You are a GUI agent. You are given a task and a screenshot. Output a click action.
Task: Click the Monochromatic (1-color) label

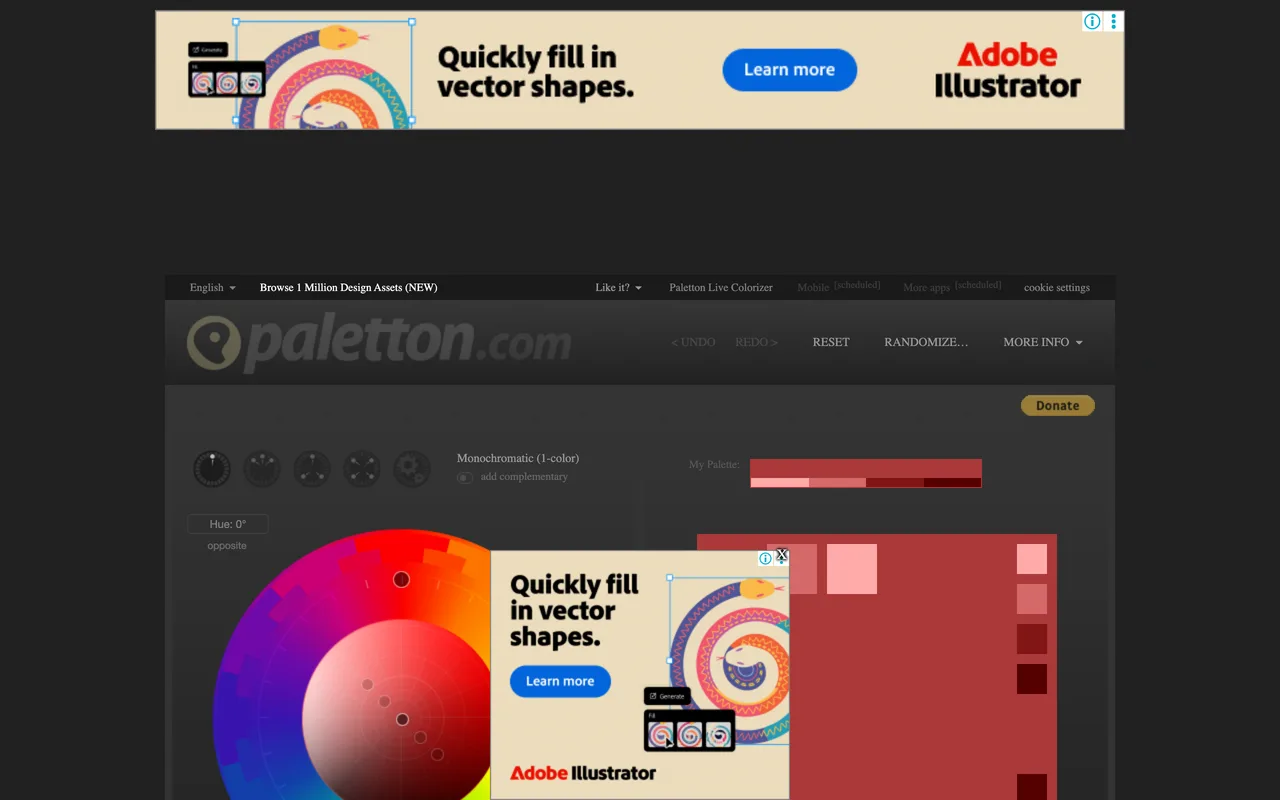[518, 458]
